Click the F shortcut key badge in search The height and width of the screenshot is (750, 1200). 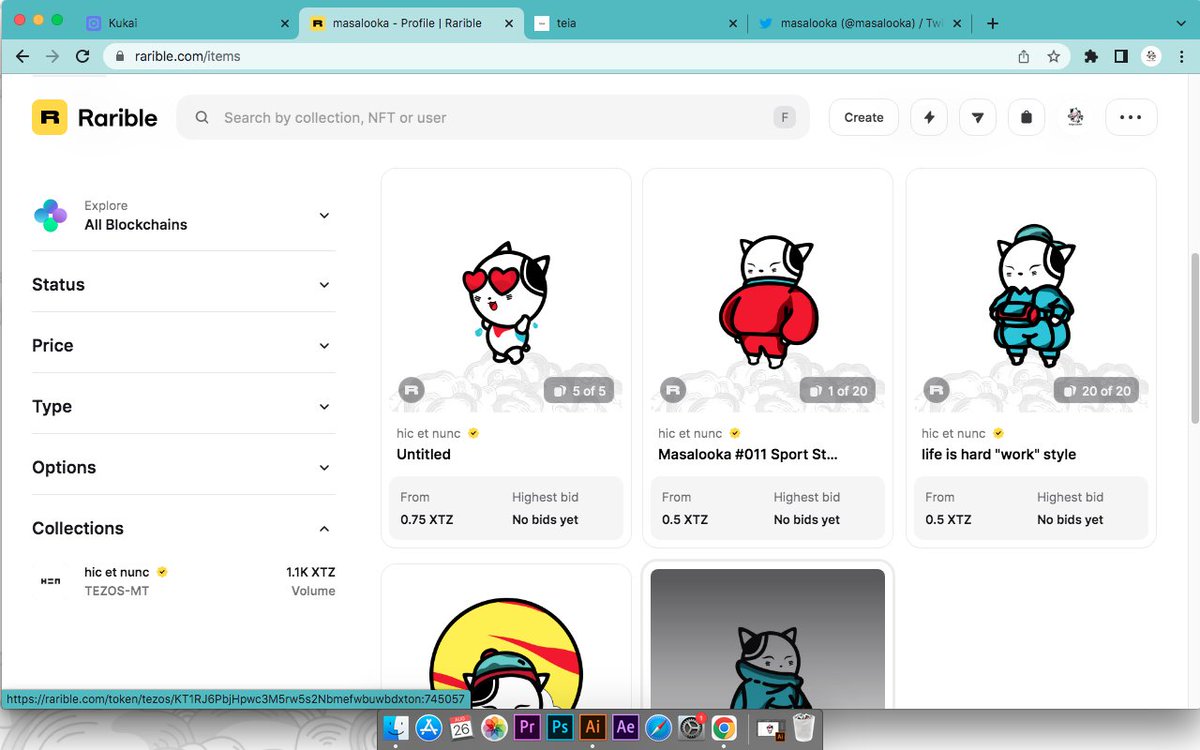[x=784, y=117]
